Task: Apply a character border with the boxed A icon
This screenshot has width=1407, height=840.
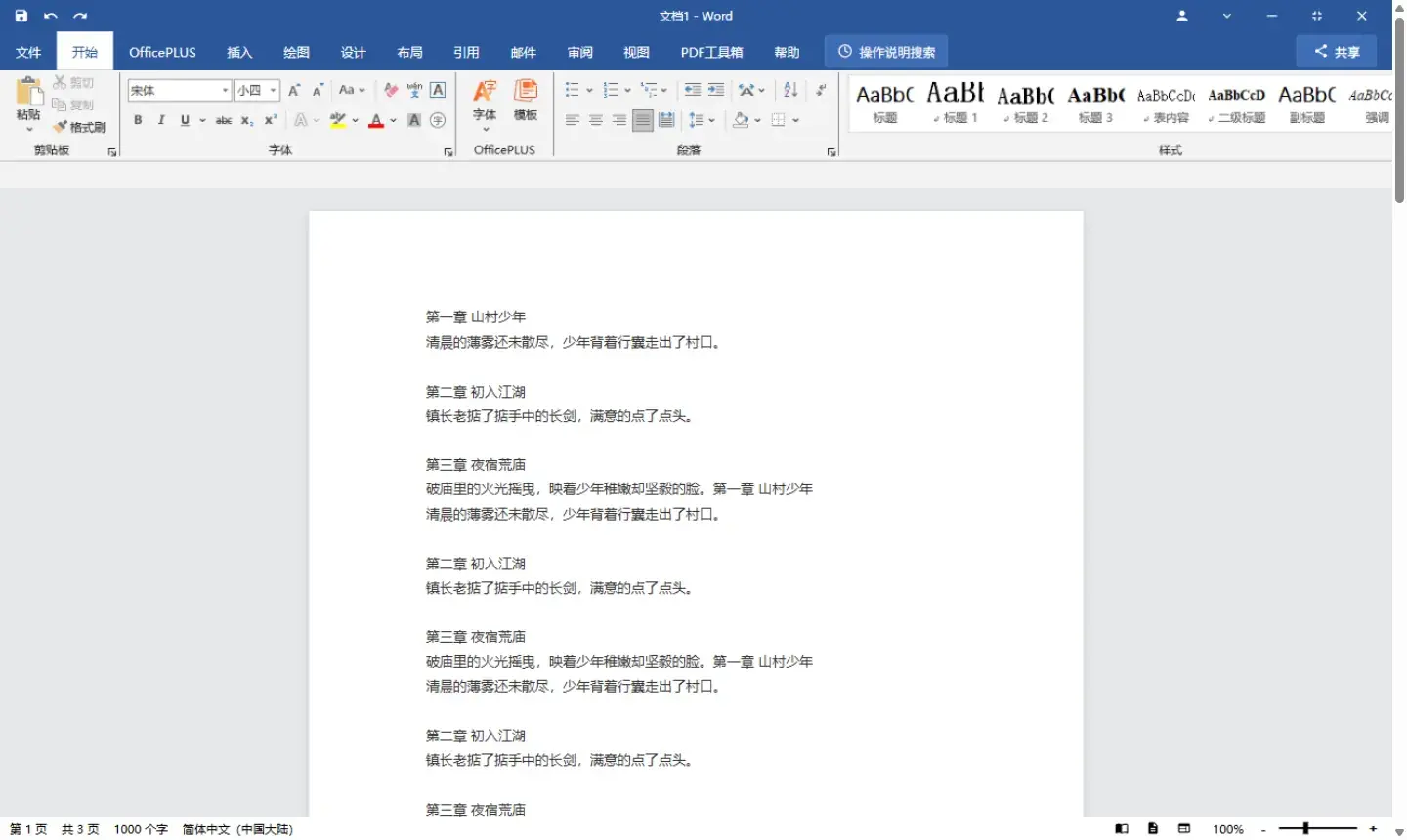Action: 438,90
